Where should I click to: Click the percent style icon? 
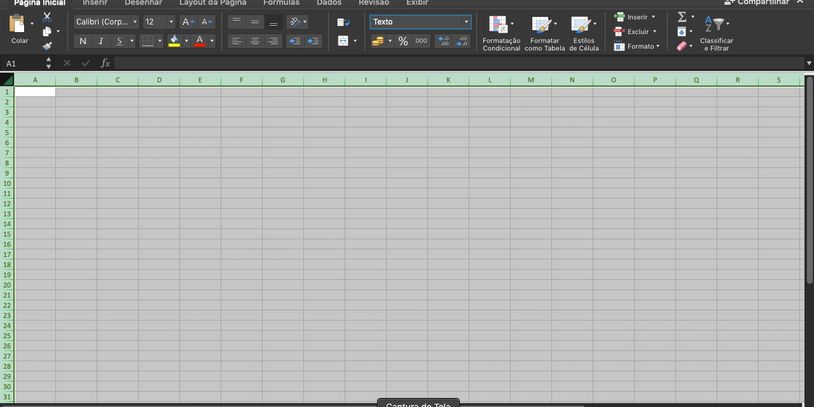[403, 41]
